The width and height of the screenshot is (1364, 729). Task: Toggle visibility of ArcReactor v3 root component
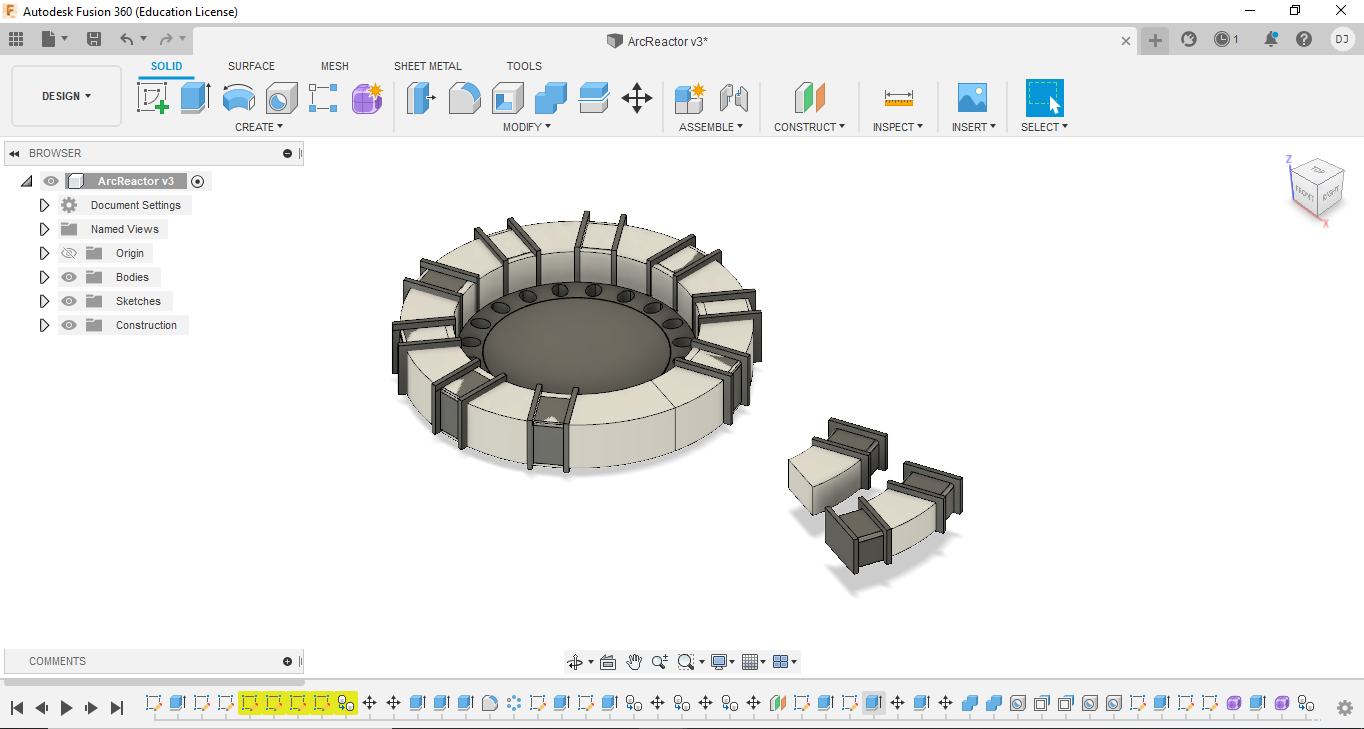tap(51, 181)
